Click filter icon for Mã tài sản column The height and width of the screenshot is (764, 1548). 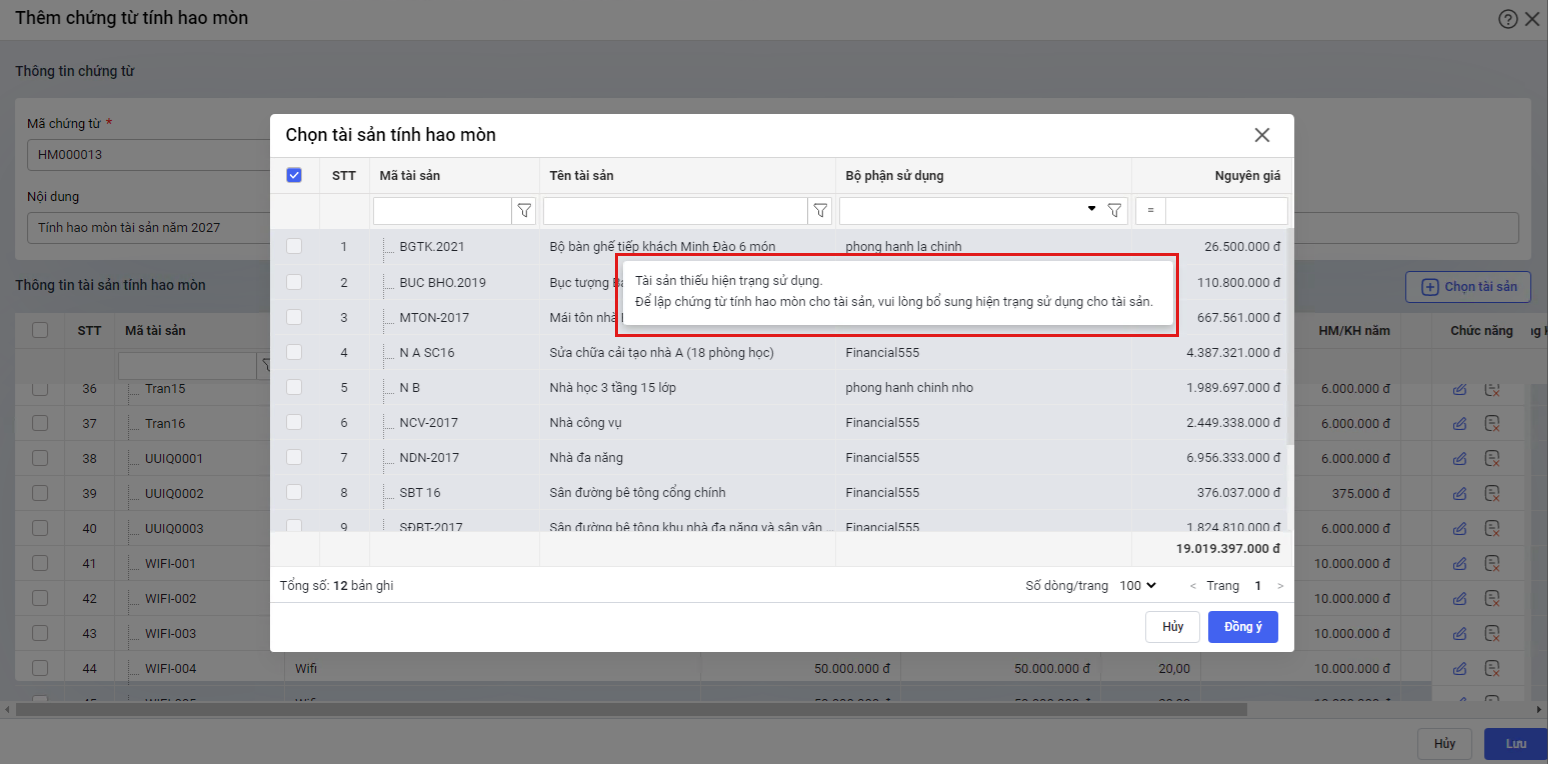point(524,211)
